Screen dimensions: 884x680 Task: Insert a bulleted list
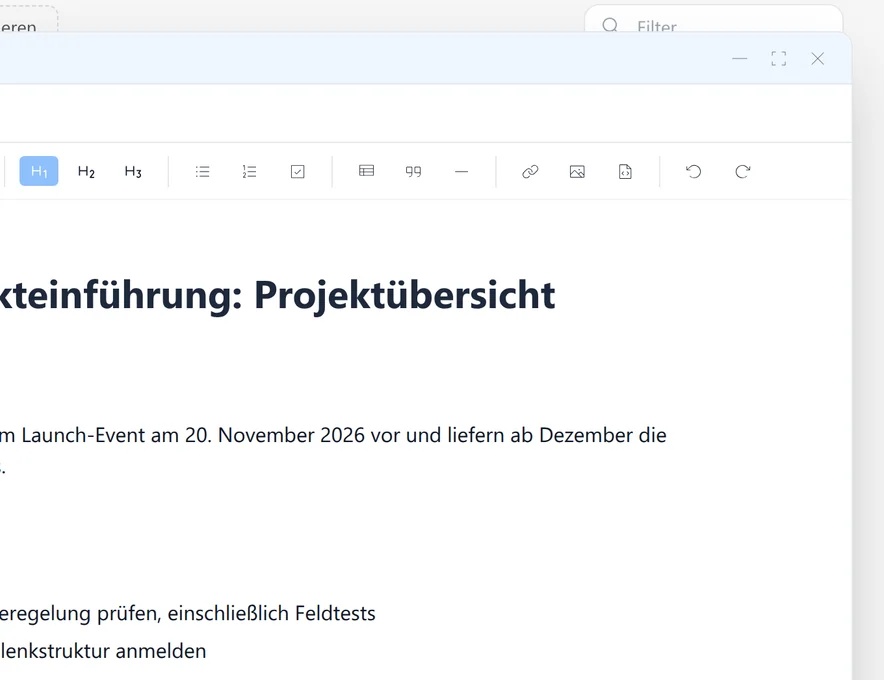pos(202,171)
